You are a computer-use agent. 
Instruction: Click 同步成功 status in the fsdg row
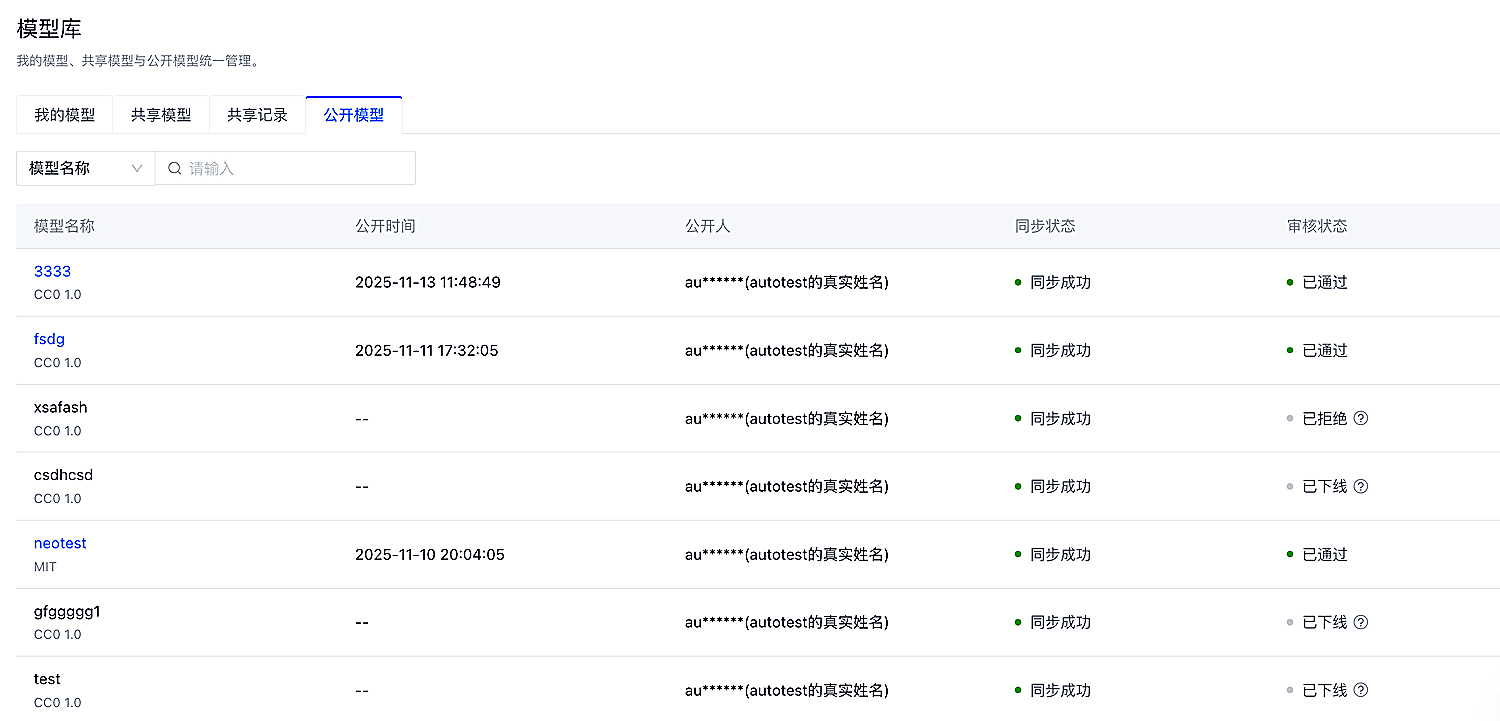[x=1060, y=351]
